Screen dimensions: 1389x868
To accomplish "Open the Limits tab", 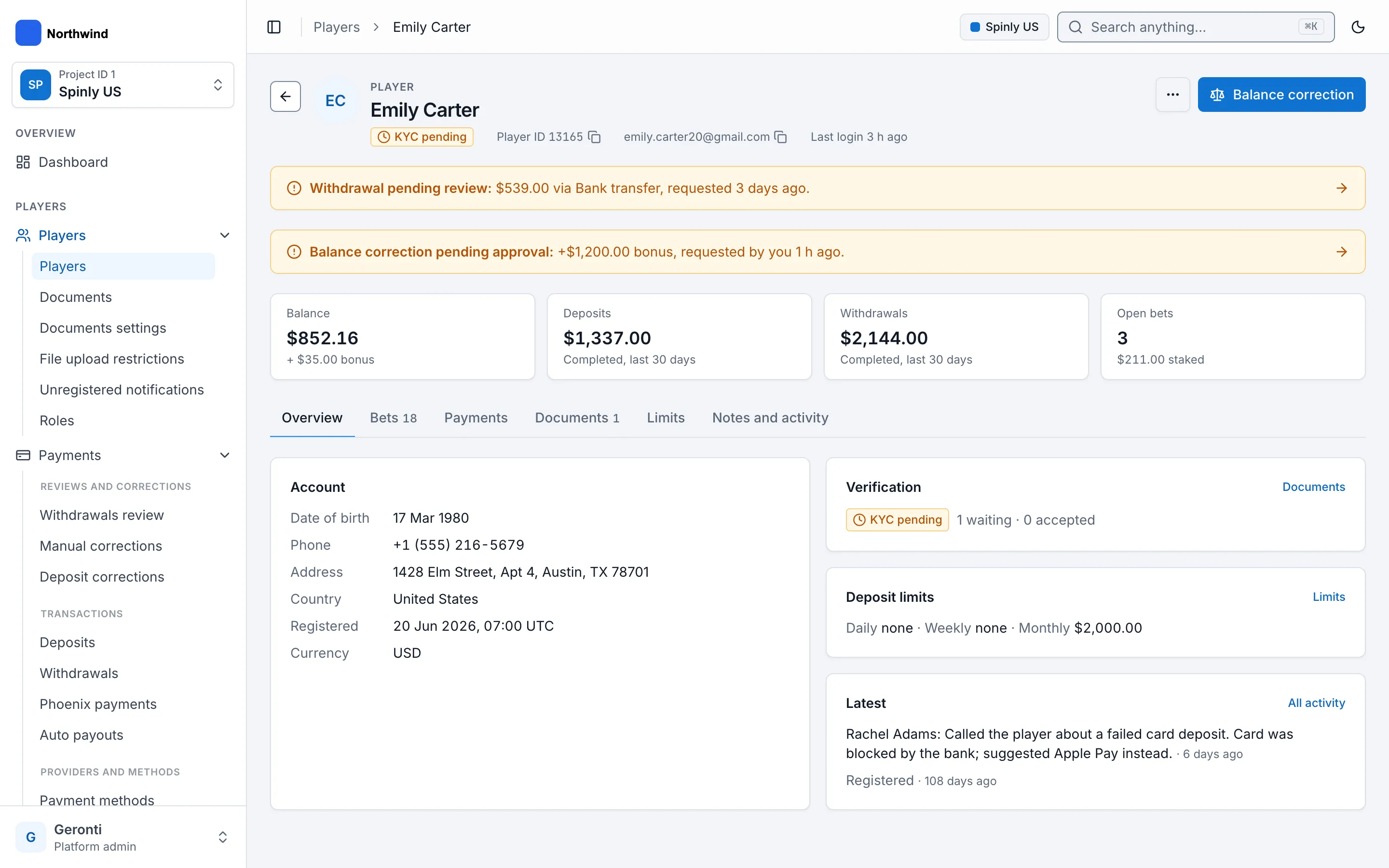I will [666, 418].
